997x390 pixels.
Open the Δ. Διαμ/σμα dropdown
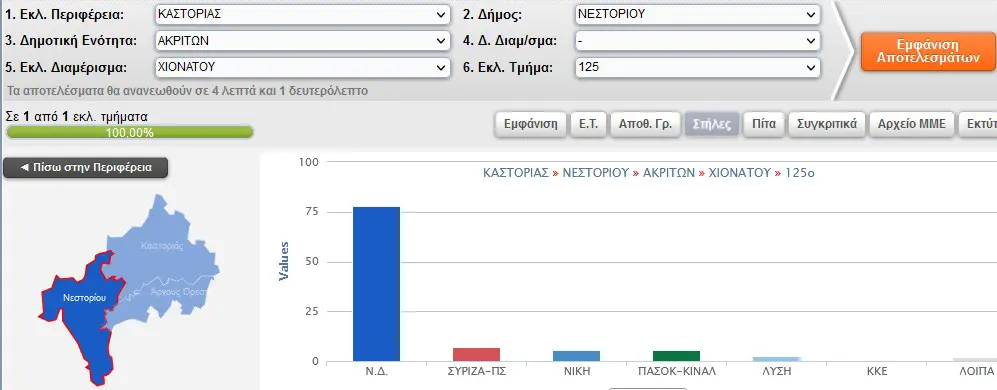coord(697,41)
